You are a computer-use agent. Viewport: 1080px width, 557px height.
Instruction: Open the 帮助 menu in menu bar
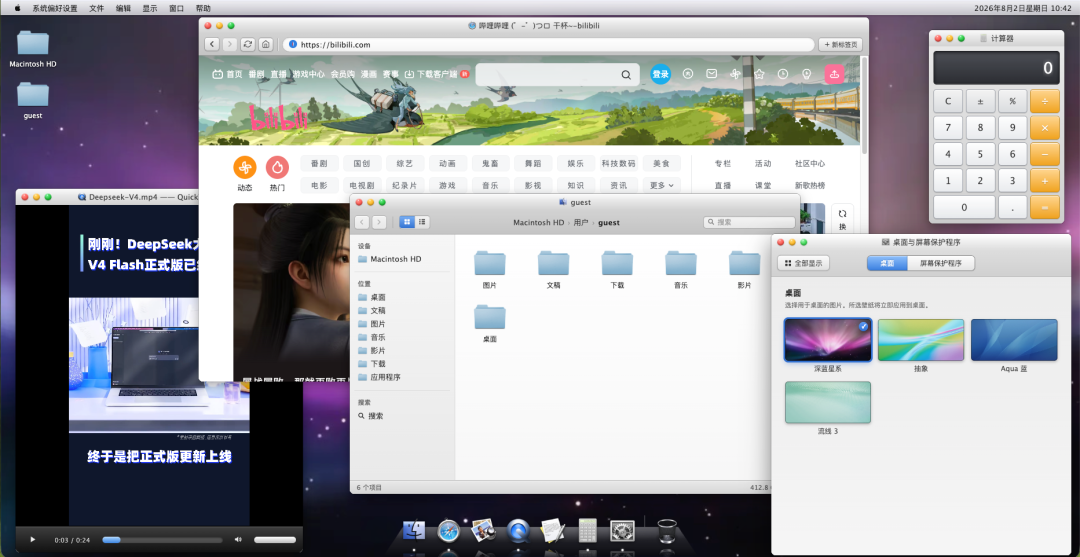point(203,8)
